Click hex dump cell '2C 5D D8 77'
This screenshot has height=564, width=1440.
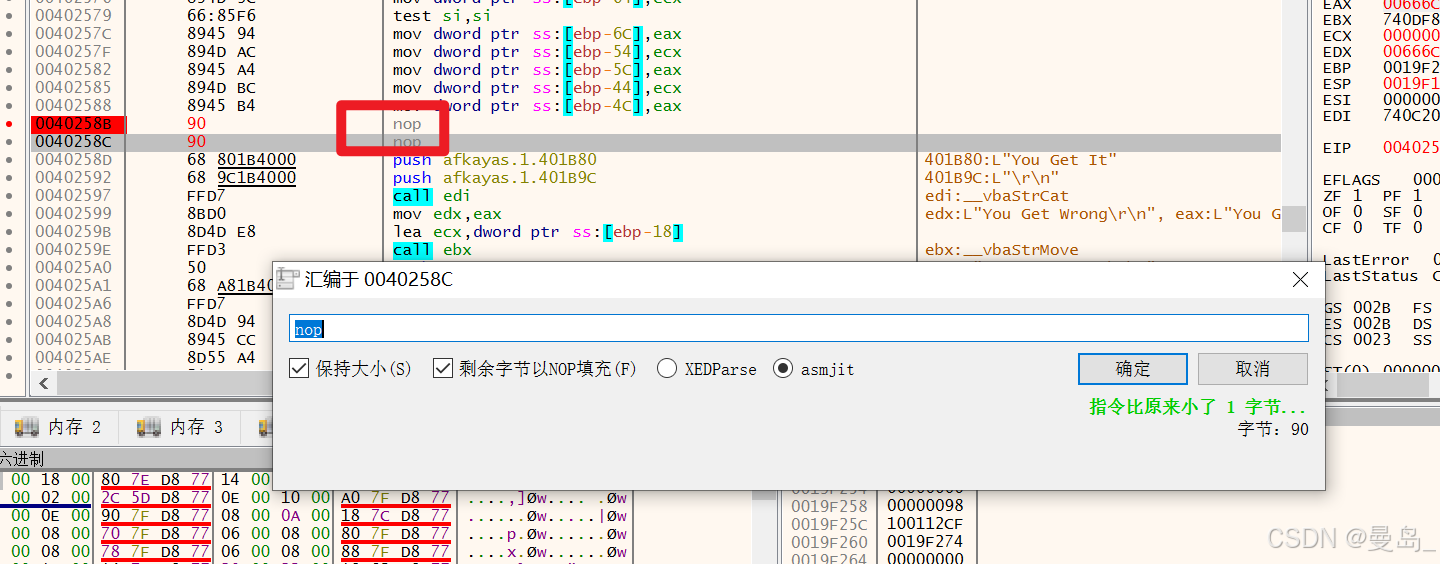[x=155, y=498]
